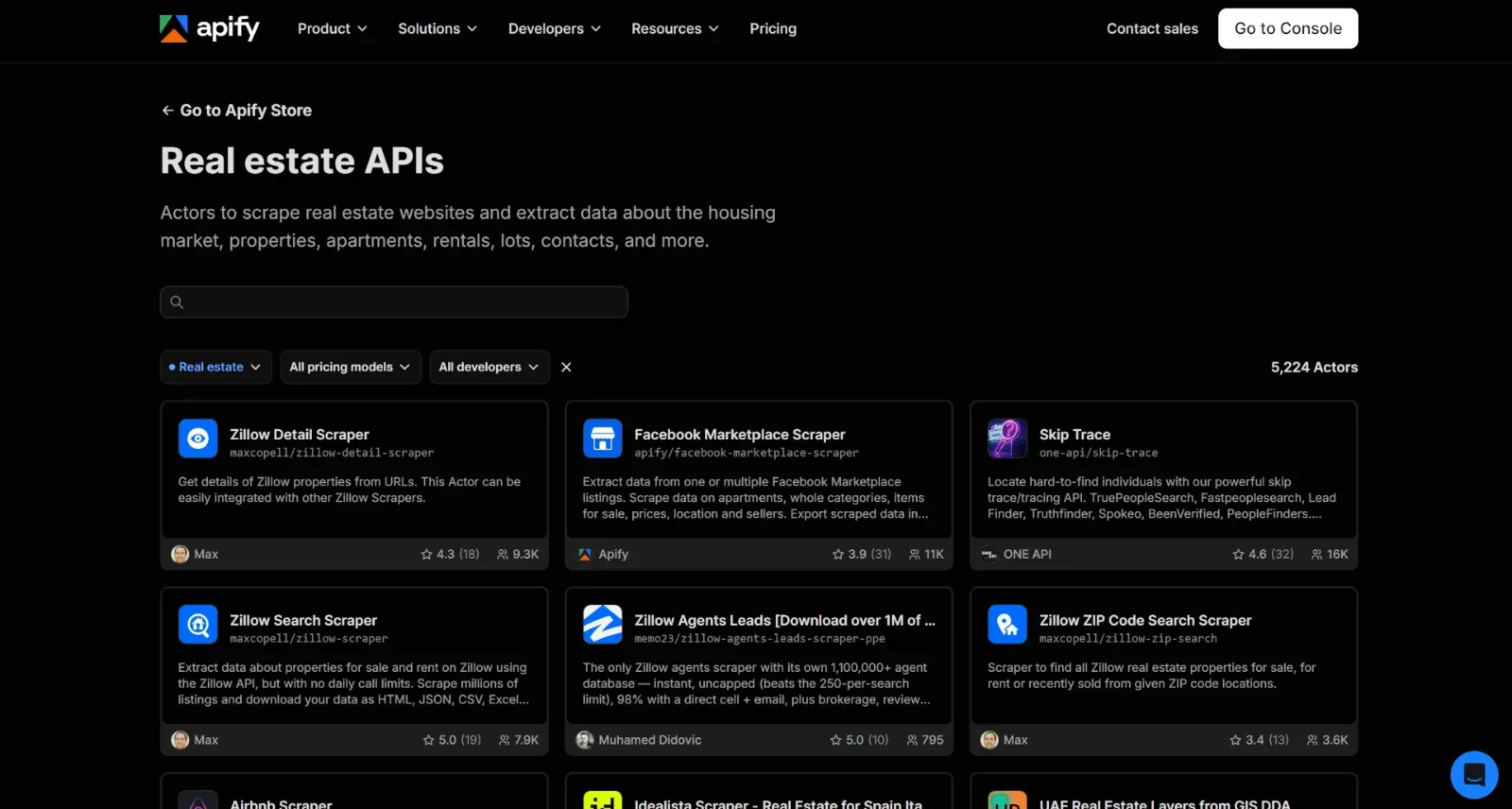Click Muhamed Didovic's avatar
The height and width of the screenshot is (809, 1512).
[x=585, y=740]
